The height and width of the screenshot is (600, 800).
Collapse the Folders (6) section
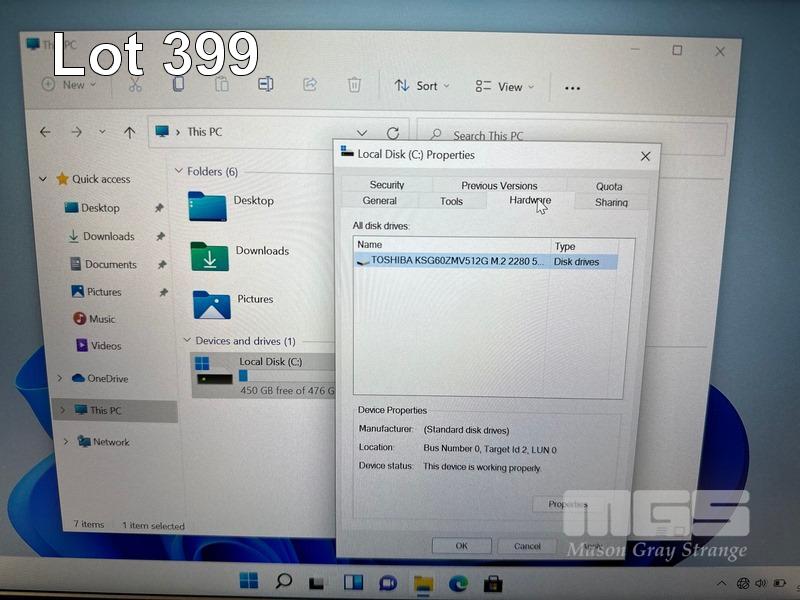(179, 172)
